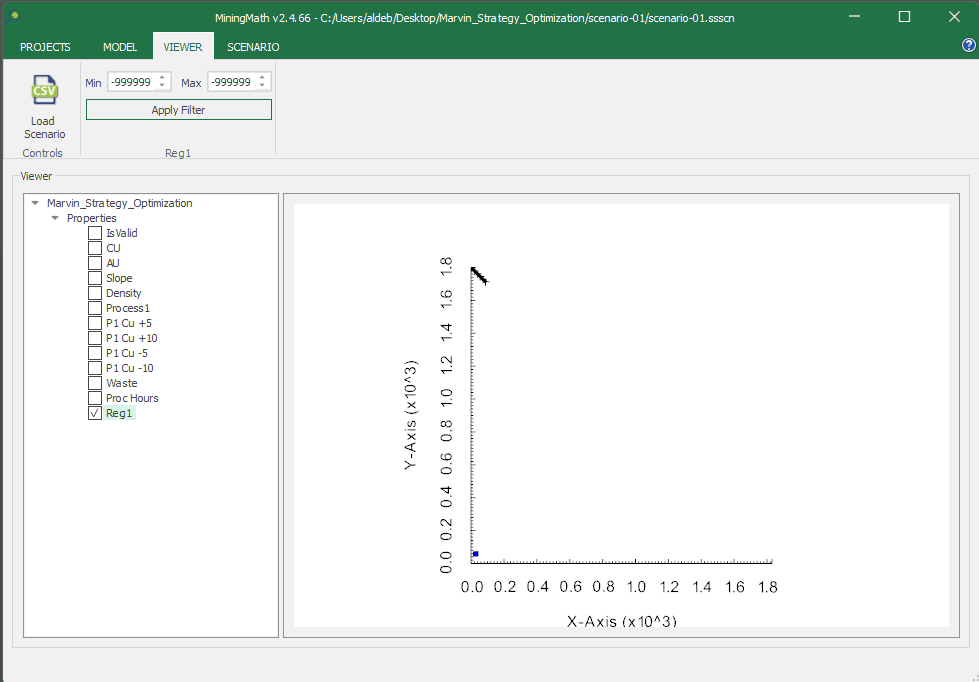Click the blue block in the viewer plot

click(475, 553)
